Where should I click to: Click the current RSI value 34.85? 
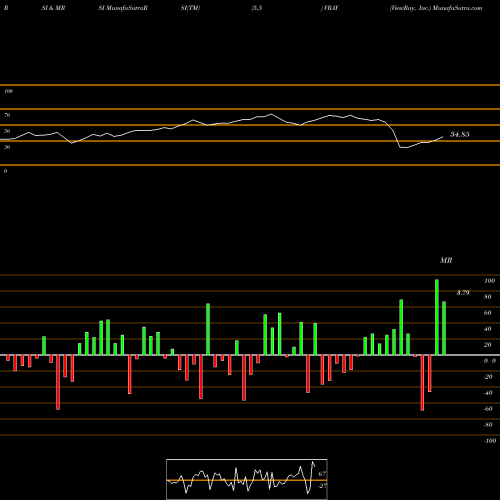coord(460,134)
